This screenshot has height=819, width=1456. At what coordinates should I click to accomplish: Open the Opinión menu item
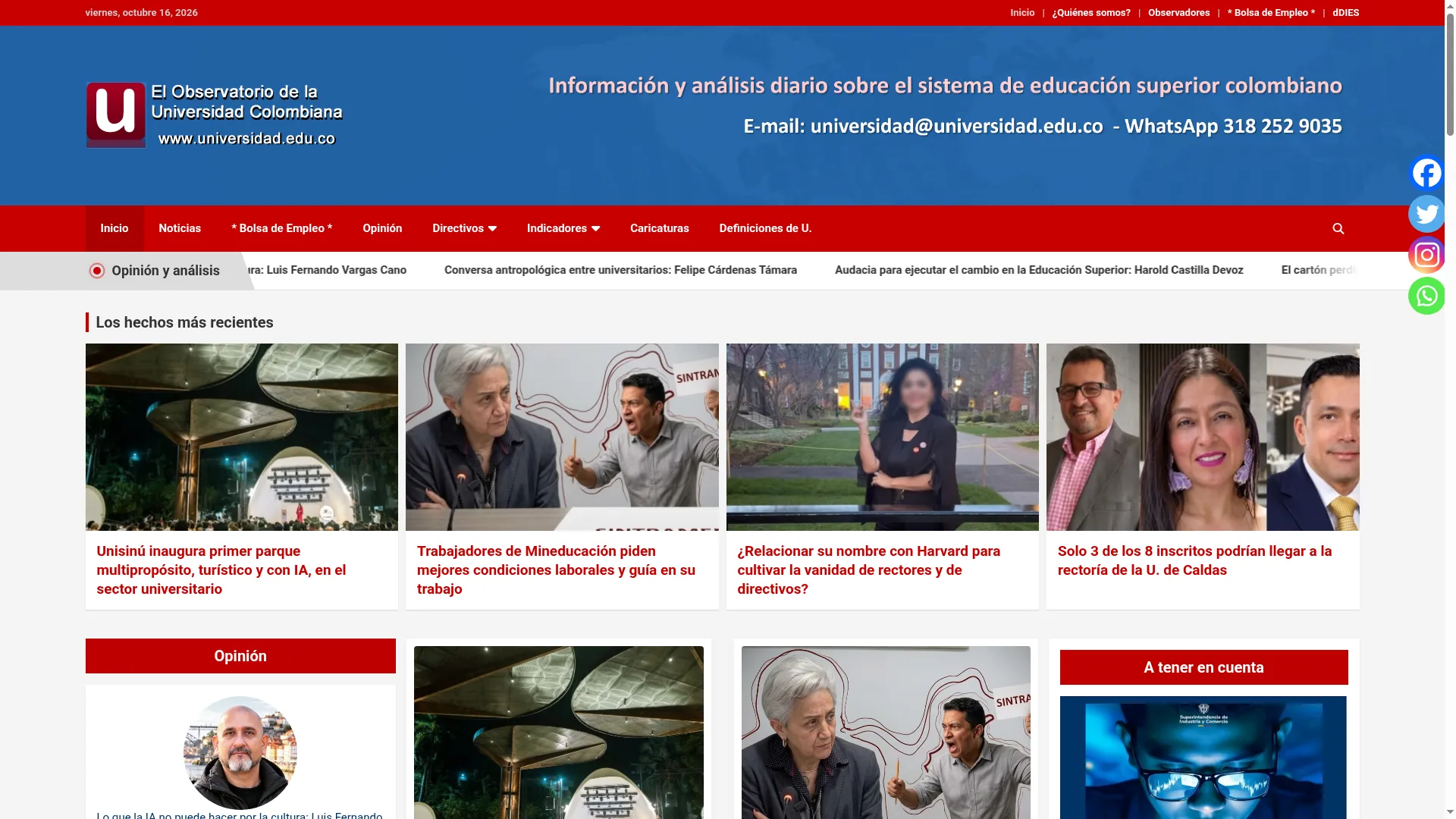click(x=382, y=228)
